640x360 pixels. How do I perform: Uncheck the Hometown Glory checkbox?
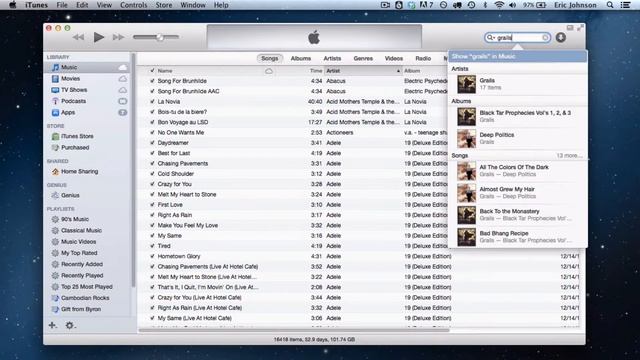pos(152,256)
